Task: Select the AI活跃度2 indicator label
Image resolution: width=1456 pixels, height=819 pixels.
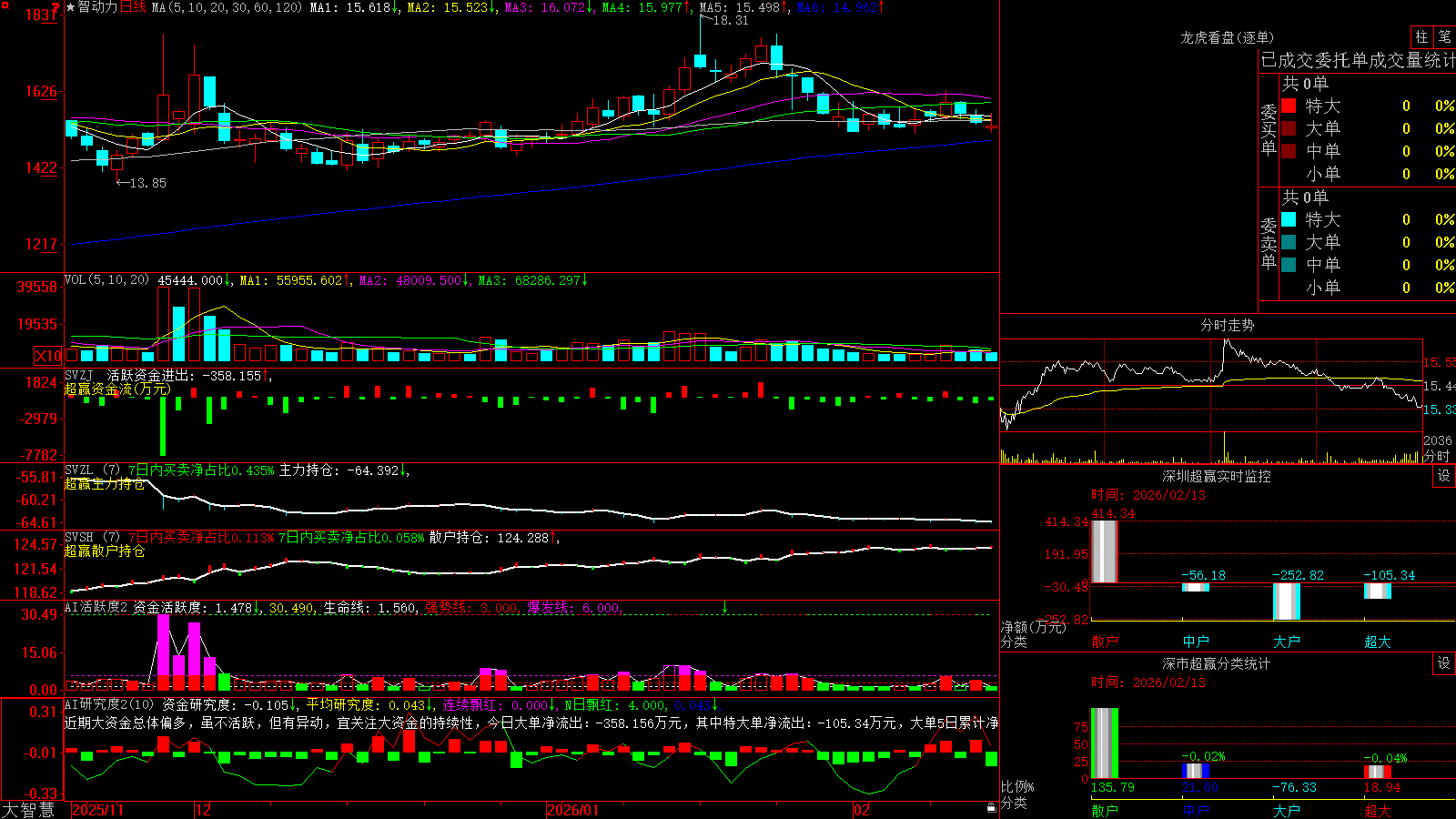Action: click(x=96, y=608)
